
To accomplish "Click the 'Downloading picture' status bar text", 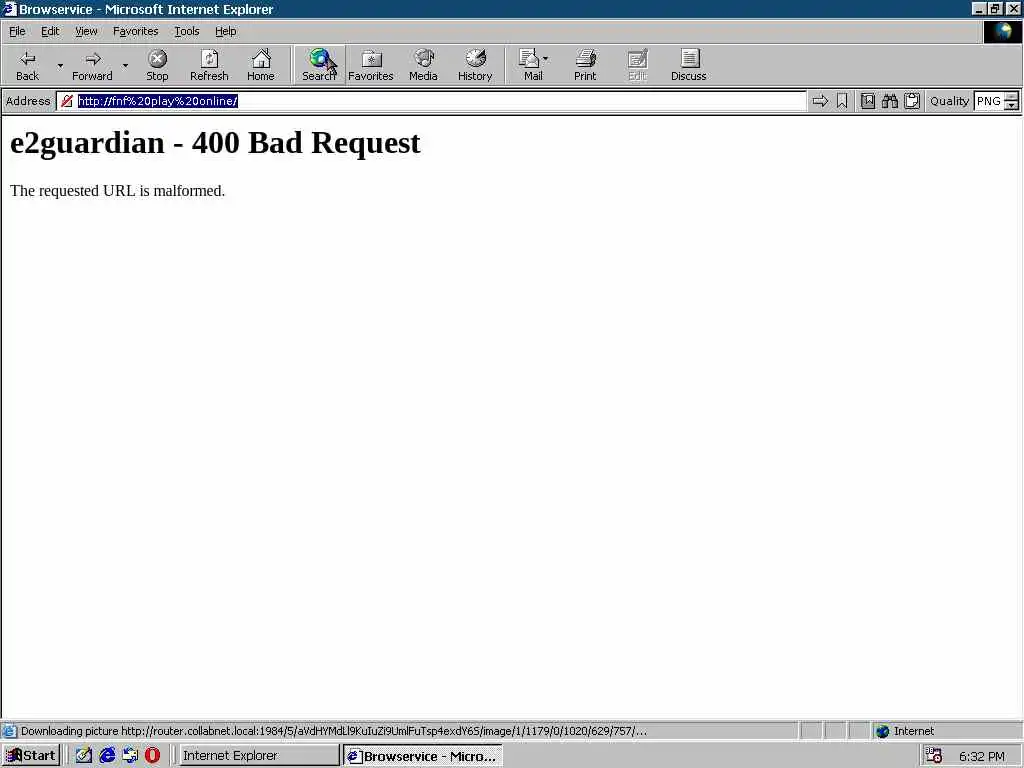I will pyautogui.click(x=334, y=731).
